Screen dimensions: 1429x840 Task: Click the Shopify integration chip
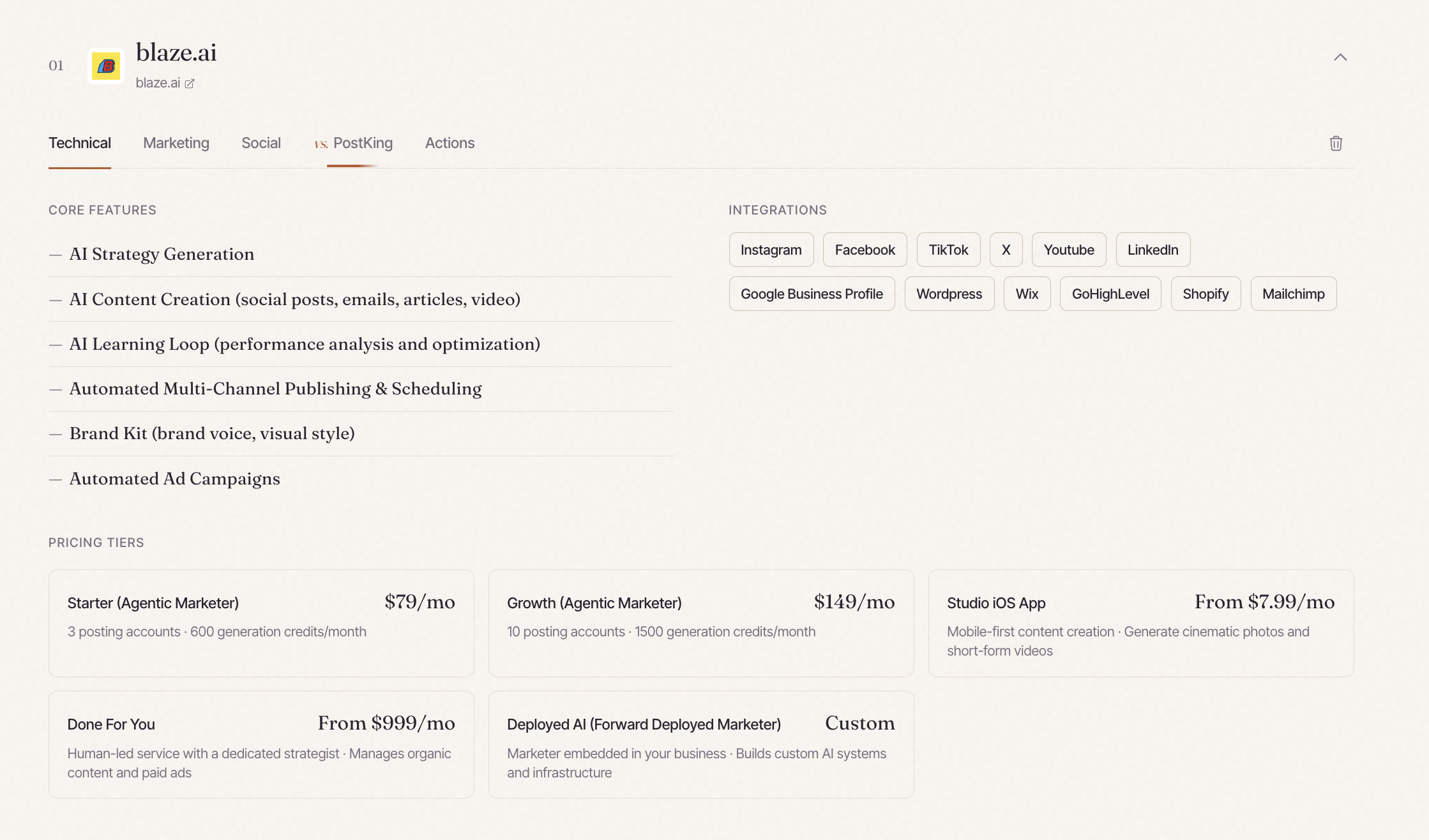coord(1206,294)
